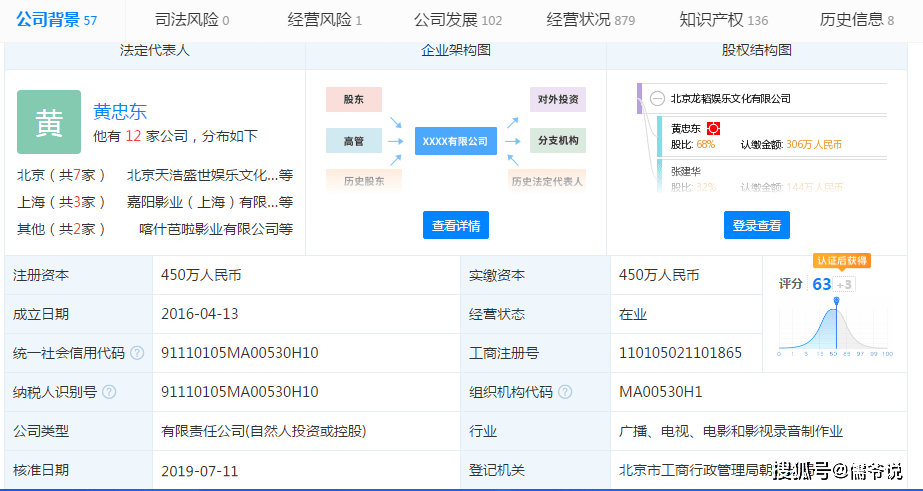Select the 在业 status value
923x491 pixels.
(633, 314)
